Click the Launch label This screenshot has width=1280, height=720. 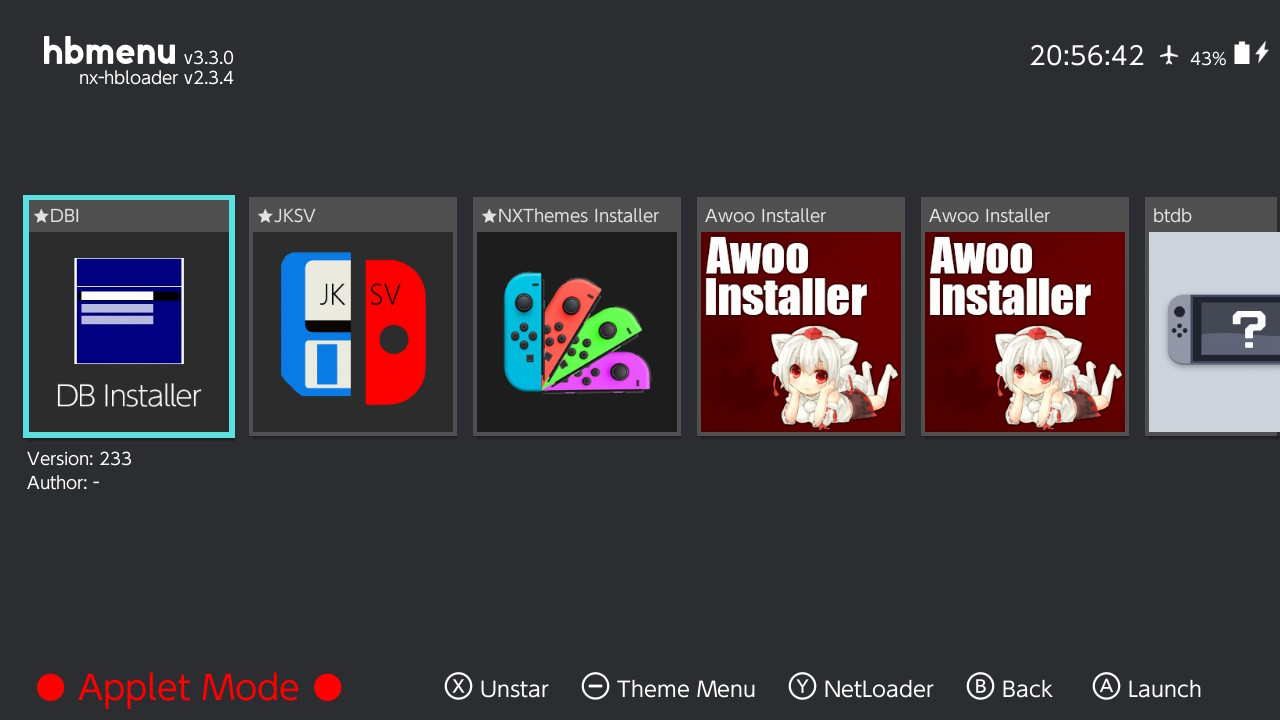(1164, 689)
